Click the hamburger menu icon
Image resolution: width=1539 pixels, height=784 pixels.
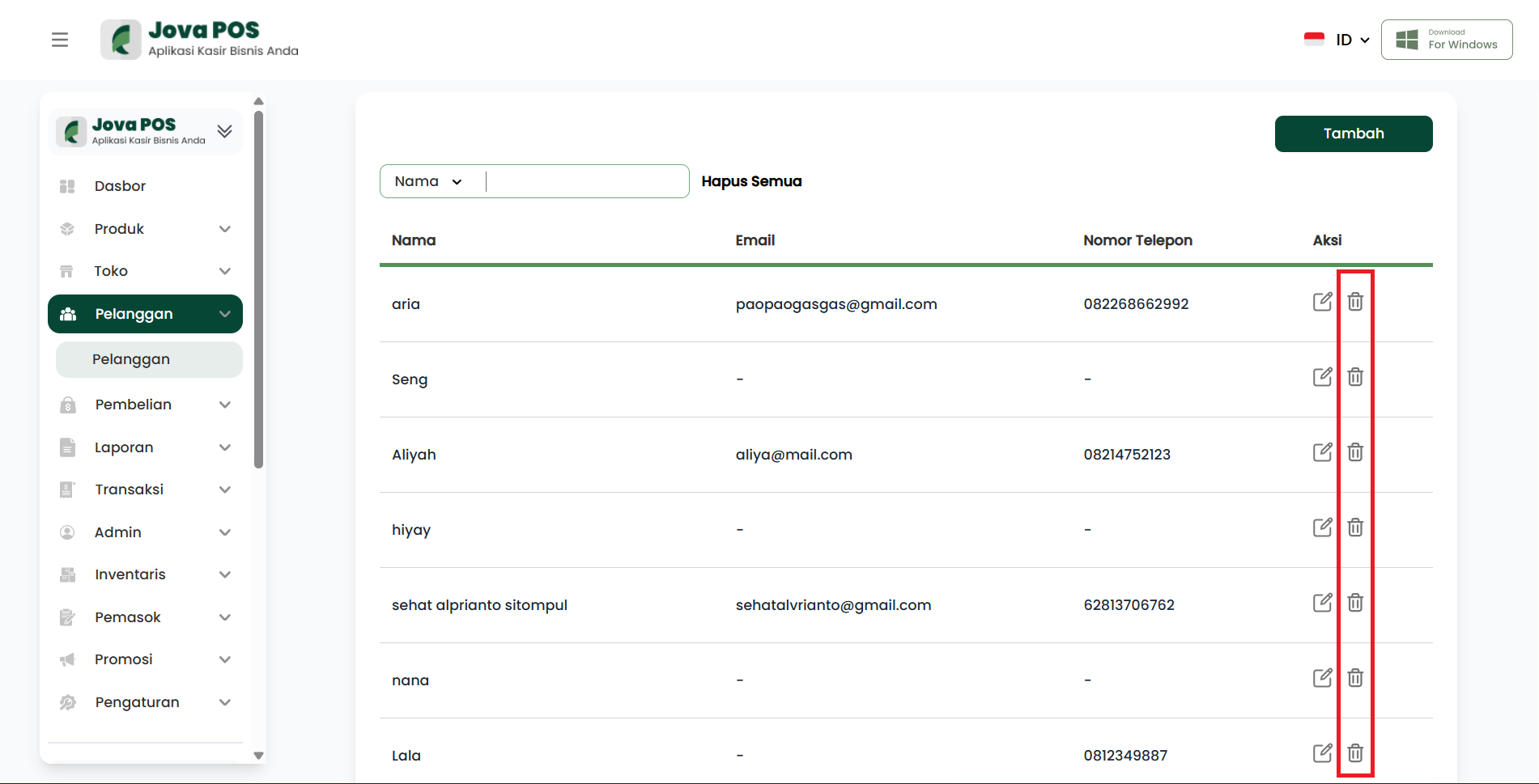click(60, 40)
